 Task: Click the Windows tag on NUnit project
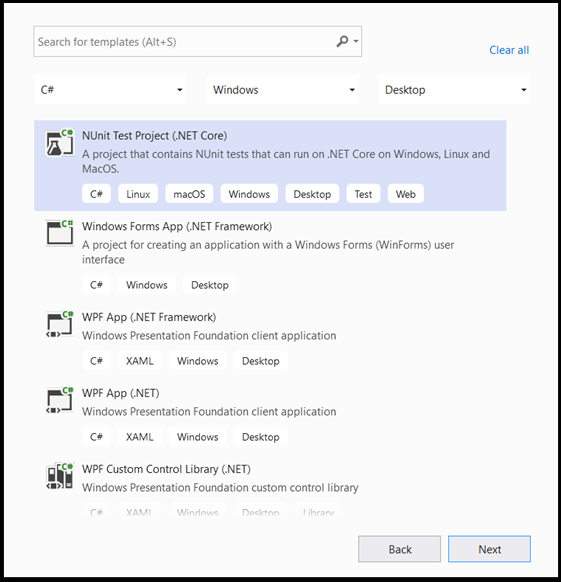click(x=249, y=194)
